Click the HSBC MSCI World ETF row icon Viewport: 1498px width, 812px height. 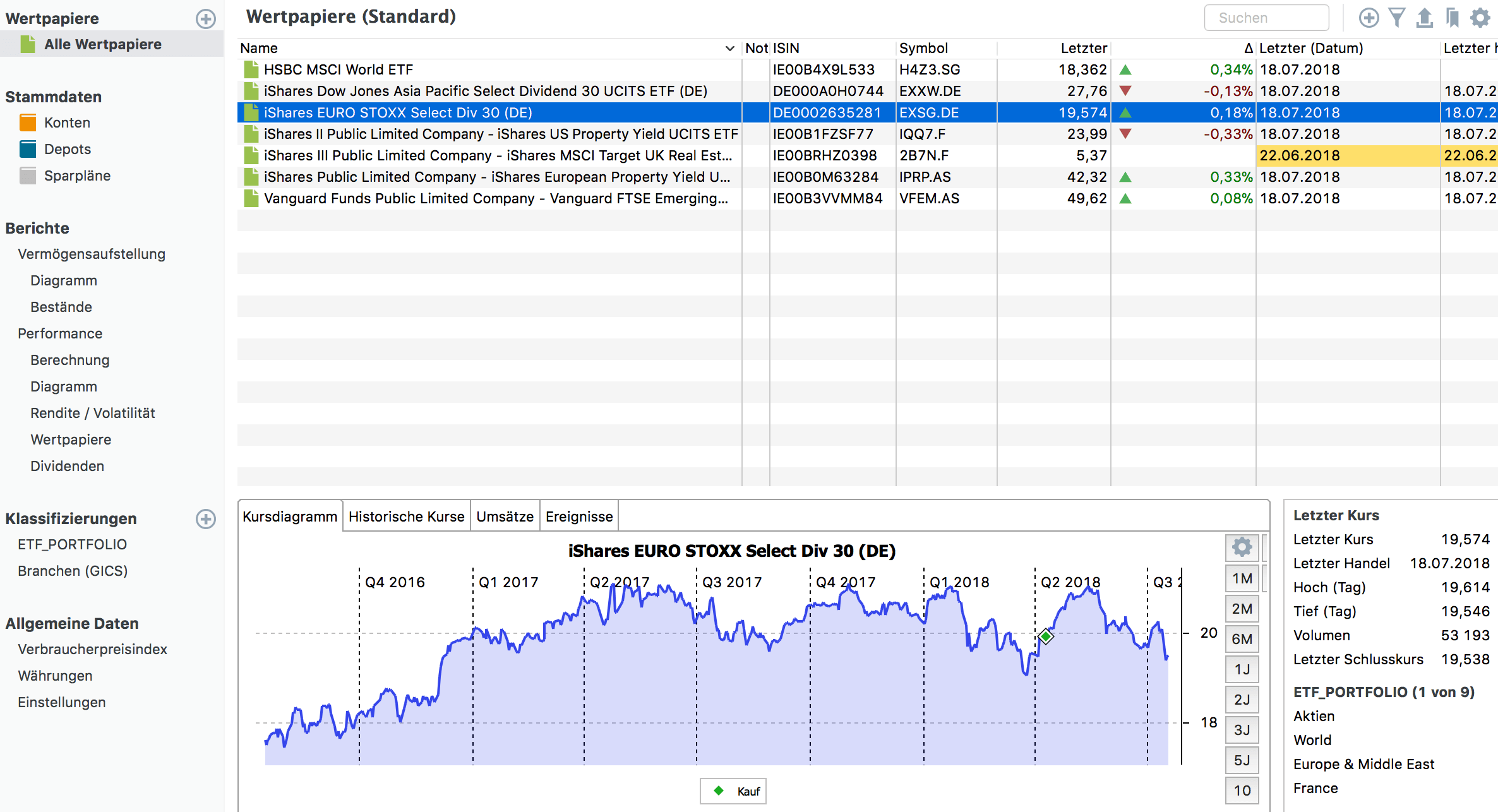pyautogui.click(x=251, y=69)
